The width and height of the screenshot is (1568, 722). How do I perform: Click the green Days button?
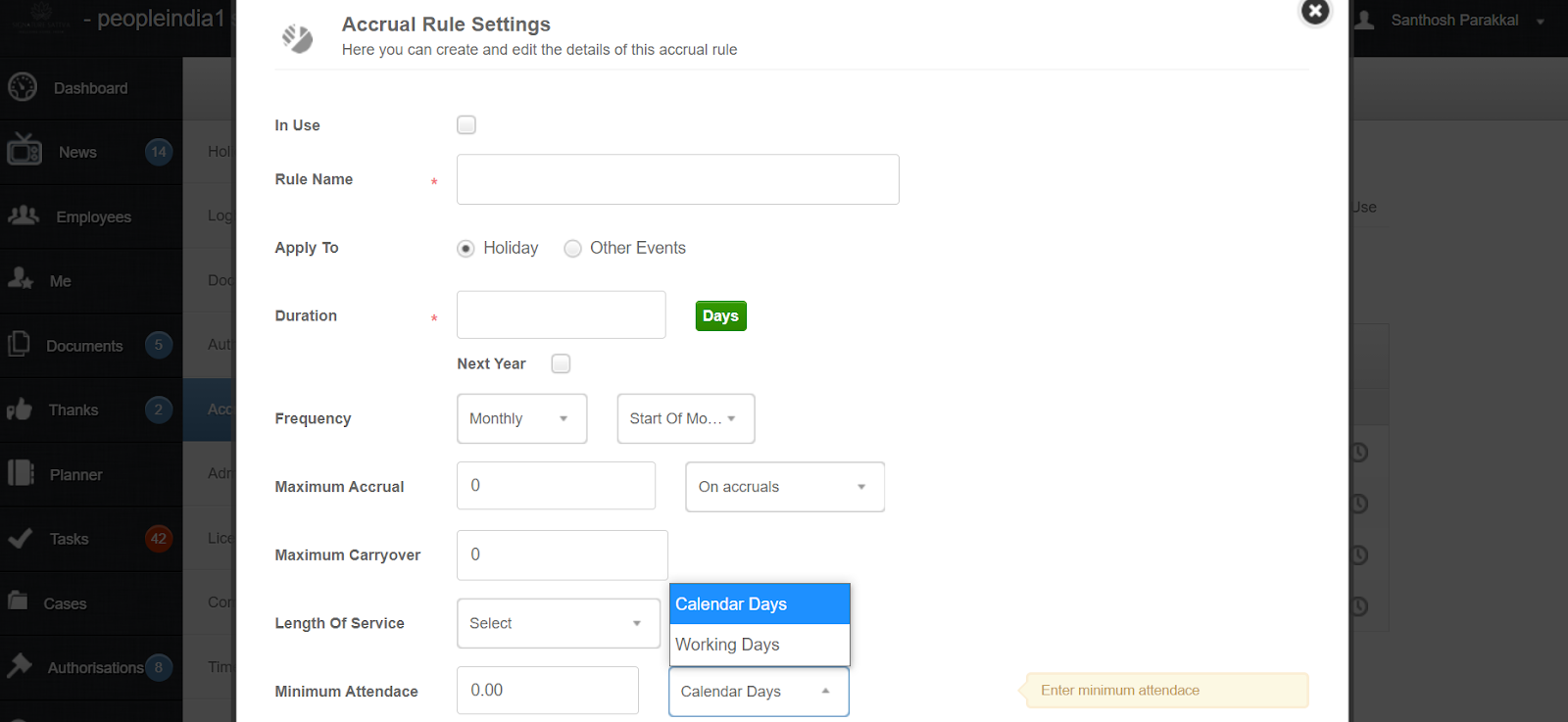(x=720, y=316)
